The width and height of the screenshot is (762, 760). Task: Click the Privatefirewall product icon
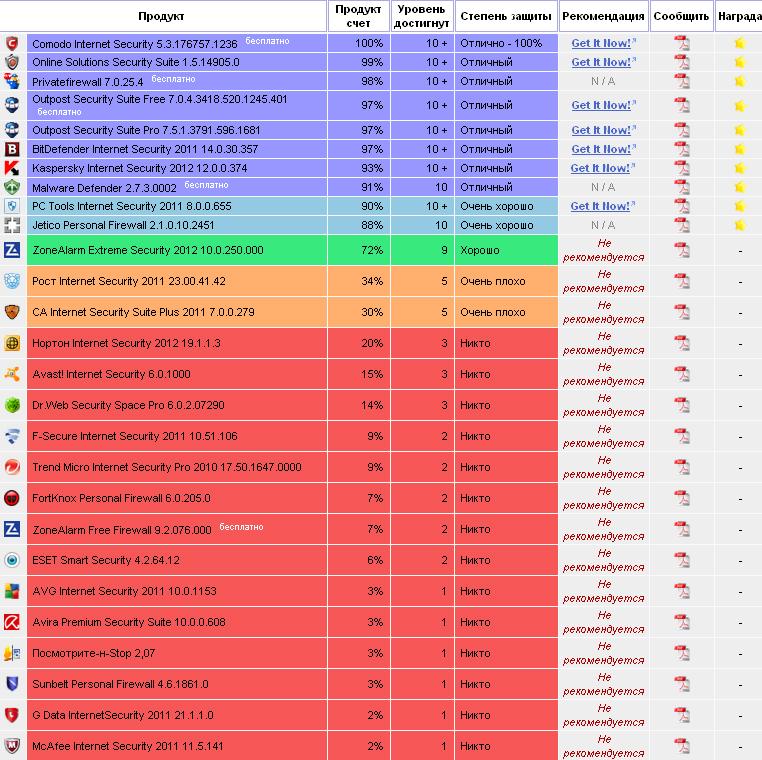pos(12,81)
